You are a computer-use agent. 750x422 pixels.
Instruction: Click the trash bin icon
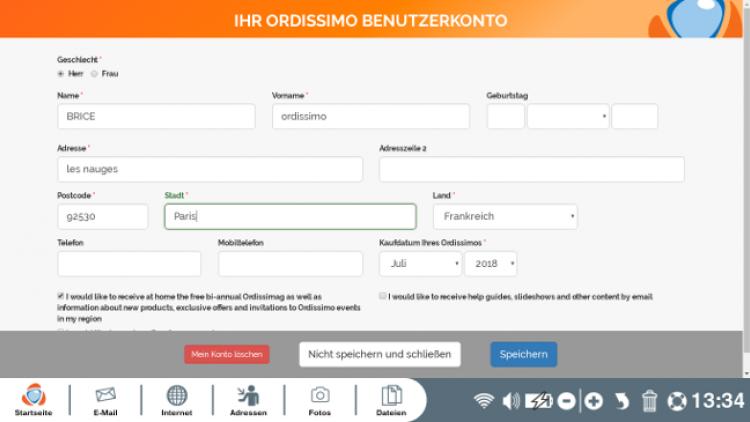click(649, 400)
